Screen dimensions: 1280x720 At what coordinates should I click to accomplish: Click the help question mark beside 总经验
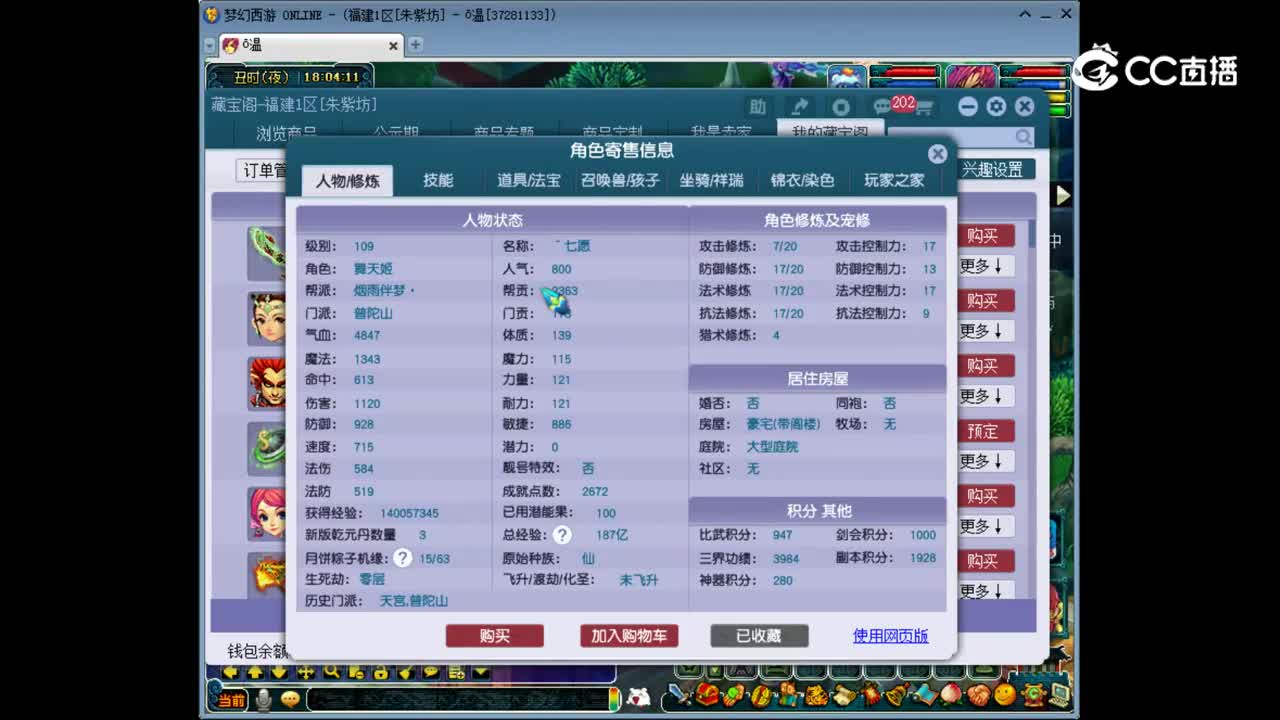[x=562, y=535]
